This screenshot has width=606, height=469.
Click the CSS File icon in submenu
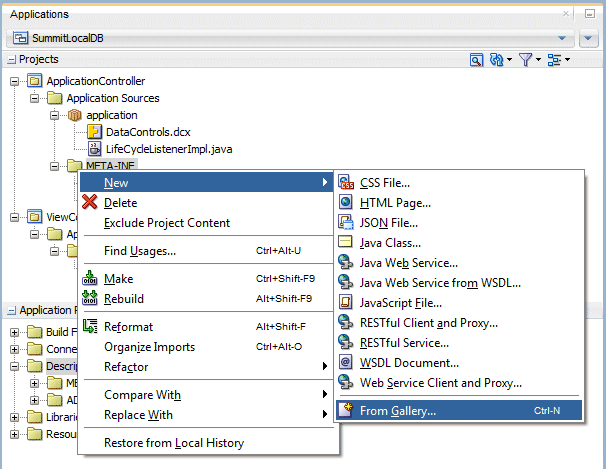pos(346,182)
